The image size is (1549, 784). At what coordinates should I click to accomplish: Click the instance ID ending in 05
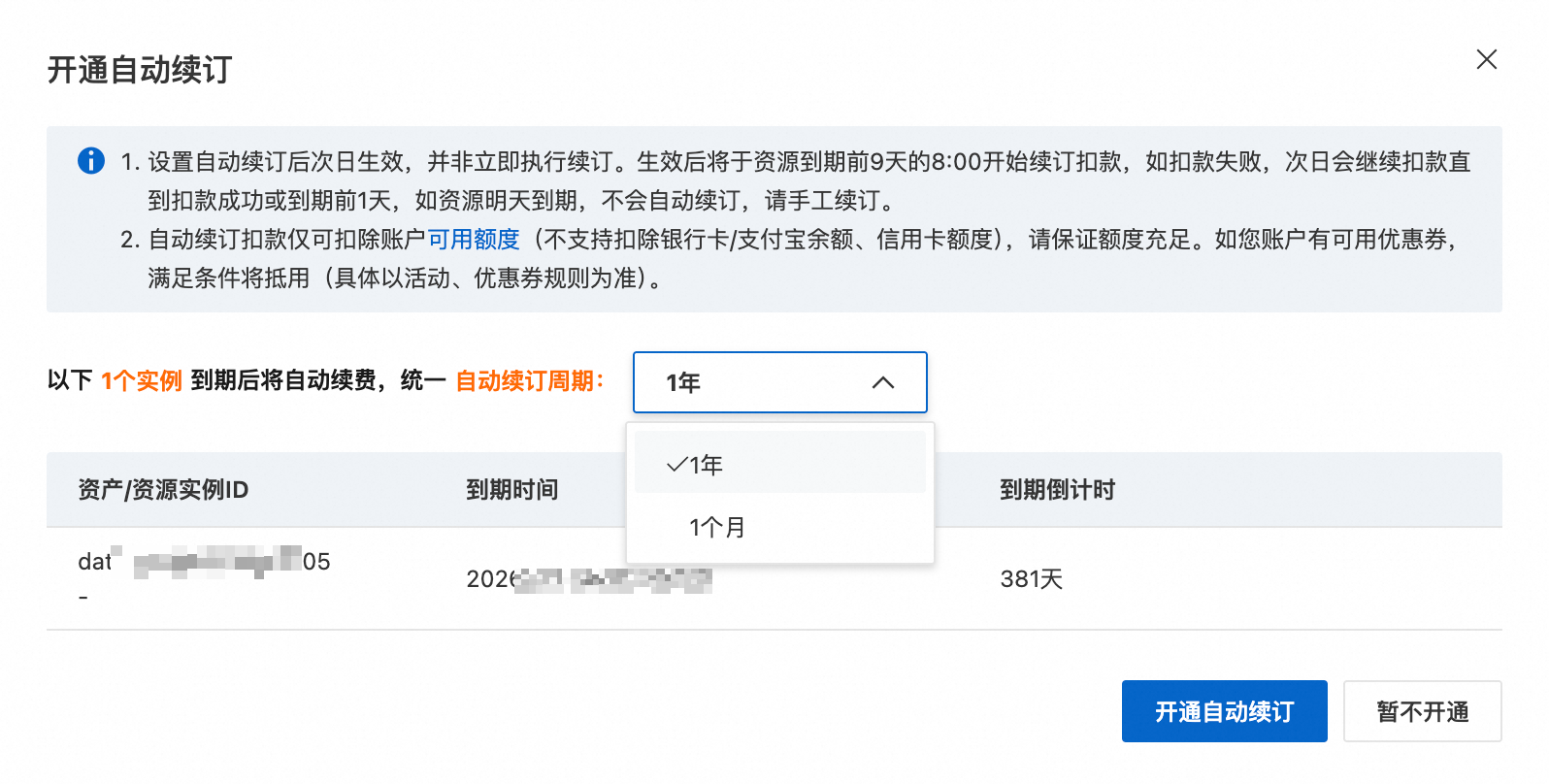coord(204,562)
